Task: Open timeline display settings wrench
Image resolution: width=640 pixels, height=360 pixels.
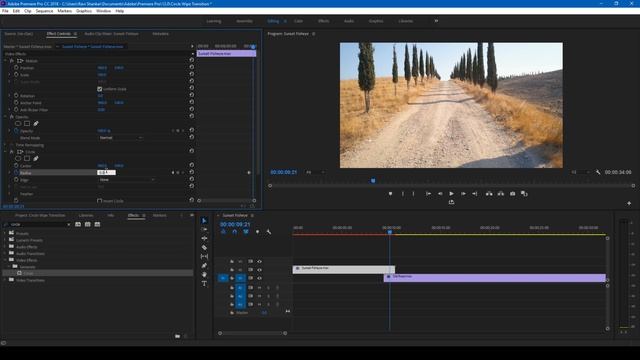Action: click(269, 232)
